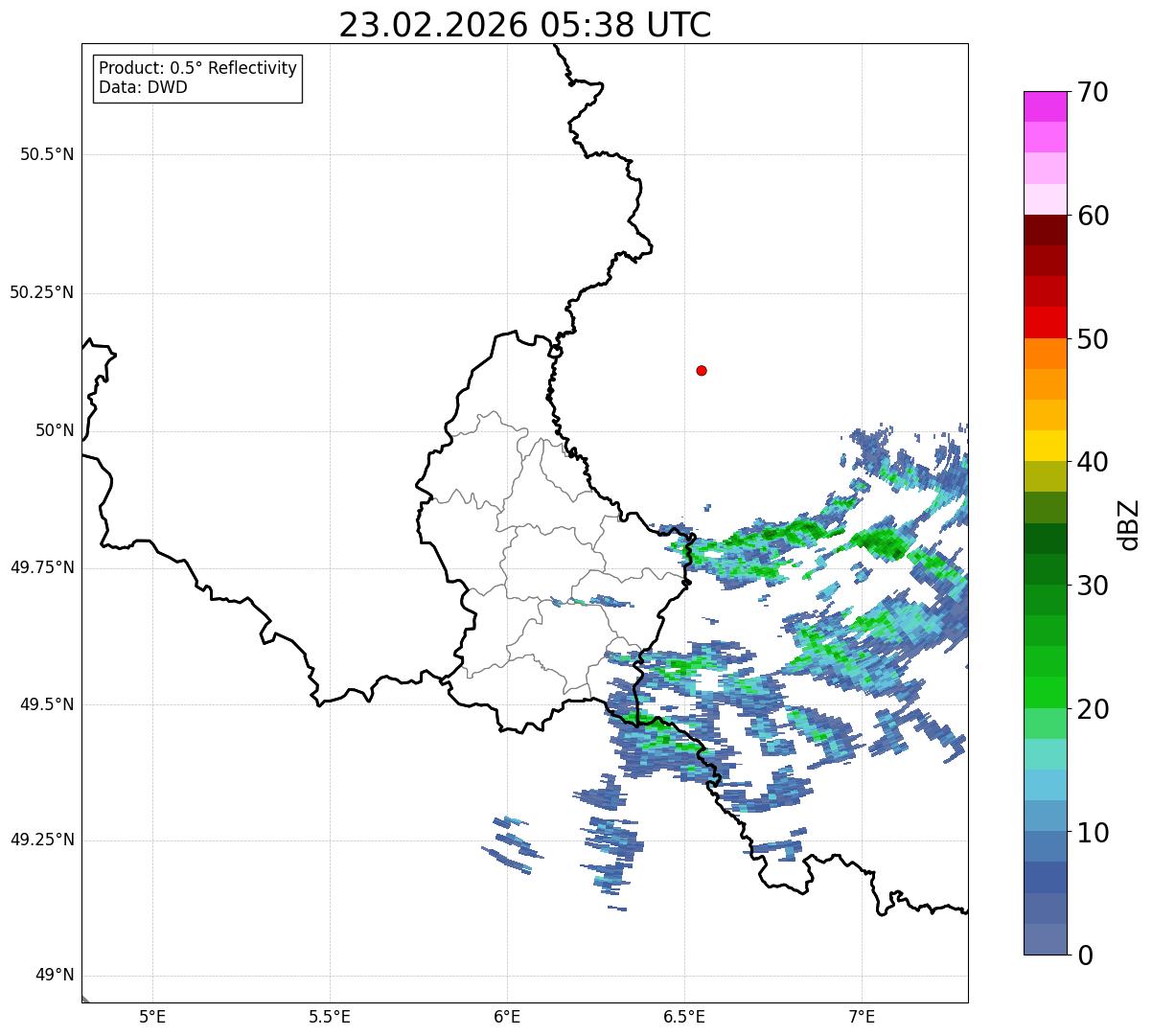The height and width of the screenshot is (1036, 1152).
Task: Click the 49°N latitude label
Action: coord(55,976)
